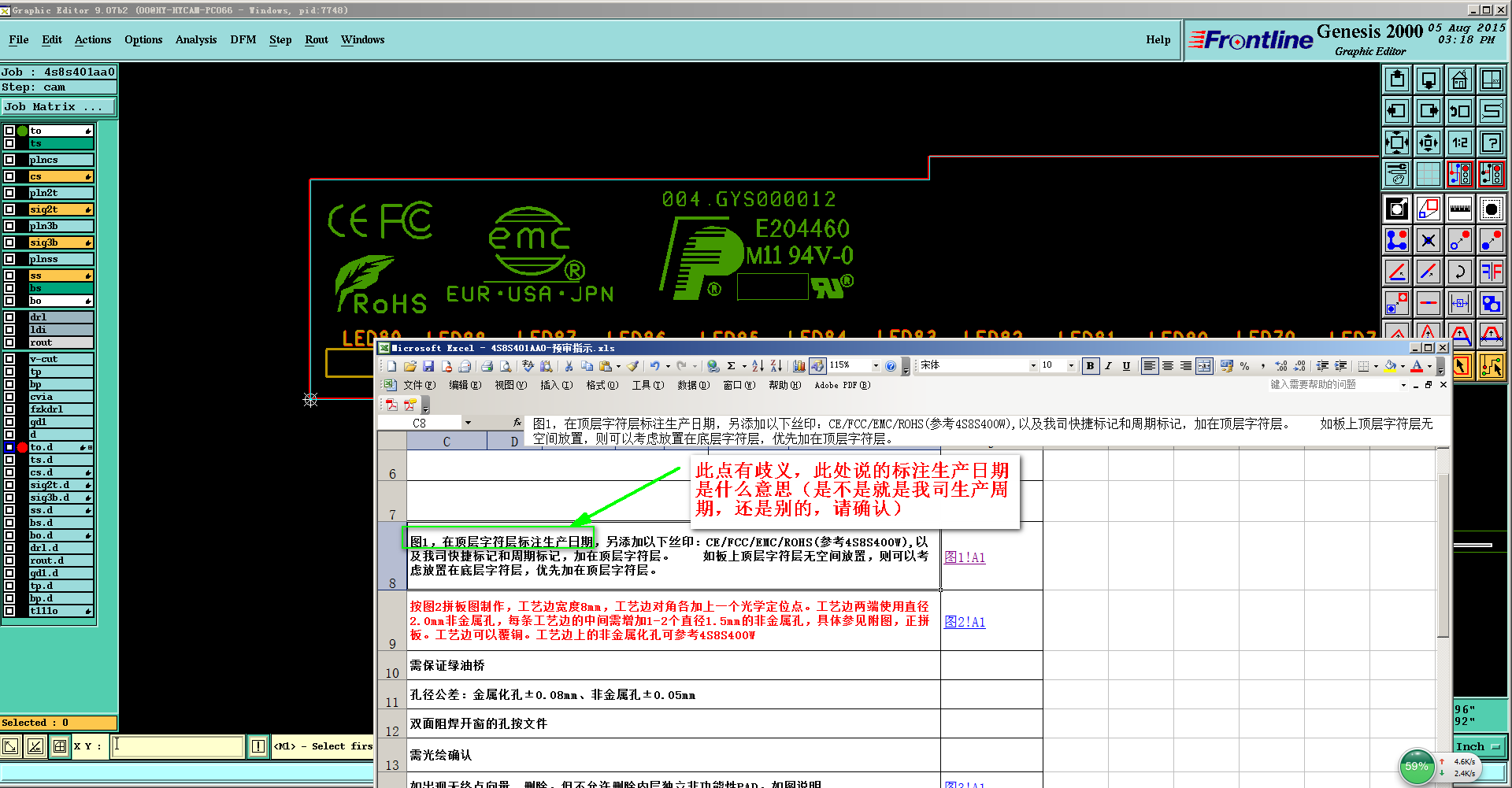
Task: Click the Excel Sort Ascending icon
Action: pos(758,366)
